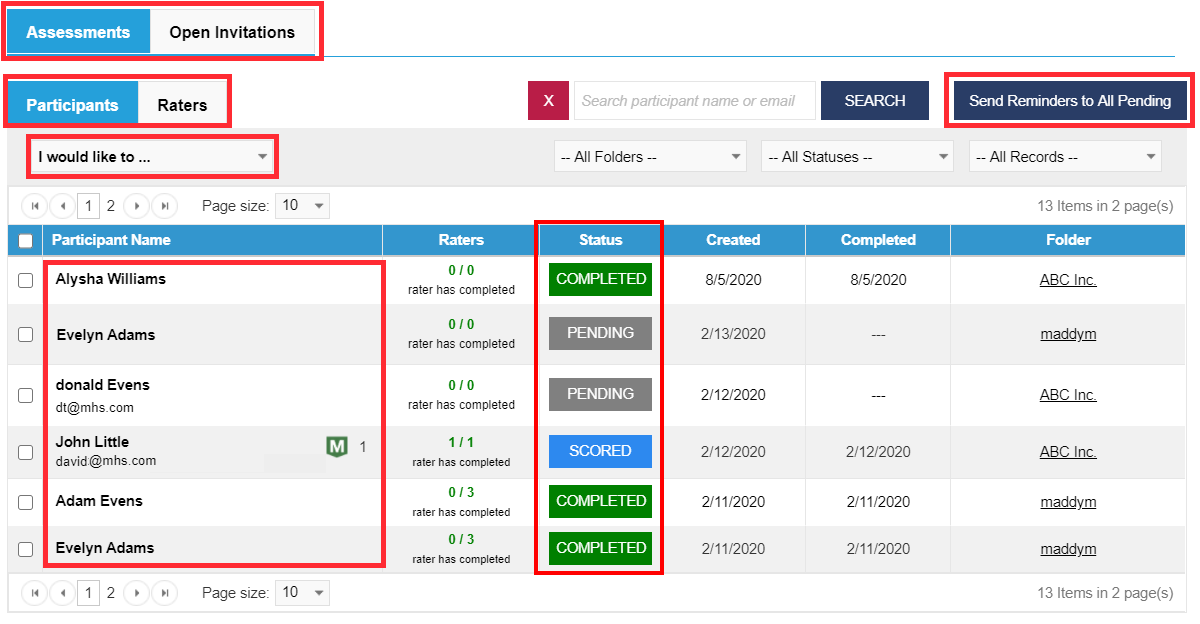Screen dimensions: 1200x624
Task: Click PENDING status in Evelyn Adams row
Action: point(600,333)
